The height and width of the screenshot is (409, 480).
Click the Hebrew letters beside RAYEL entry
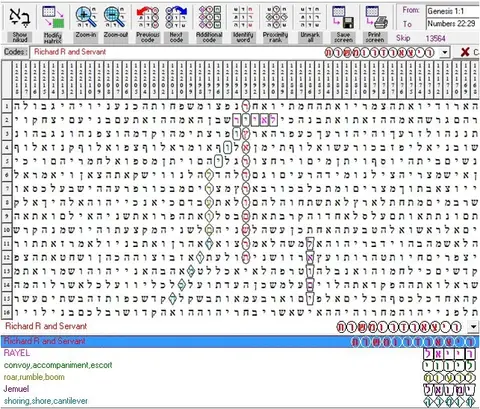pyautogui.click(x=449, y=353)
